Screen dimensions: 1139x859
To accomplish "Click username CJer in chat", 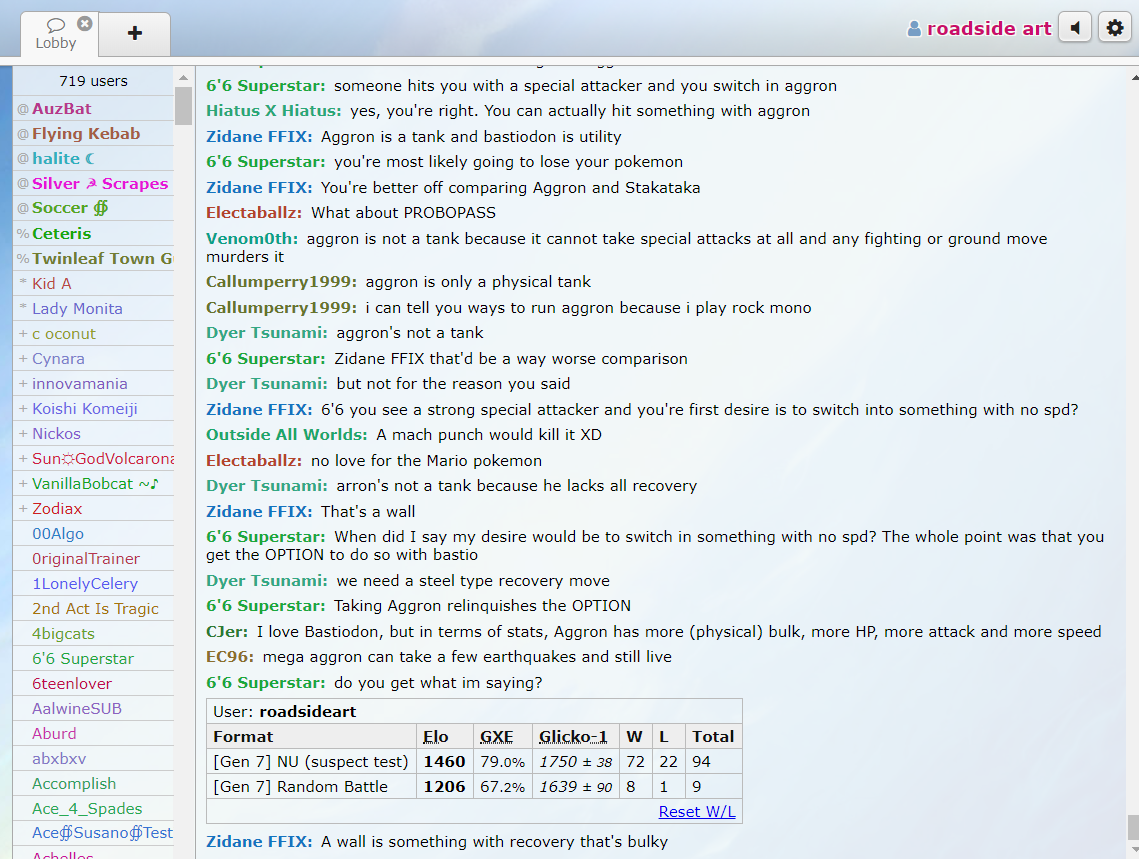I will tap(226, 631).
